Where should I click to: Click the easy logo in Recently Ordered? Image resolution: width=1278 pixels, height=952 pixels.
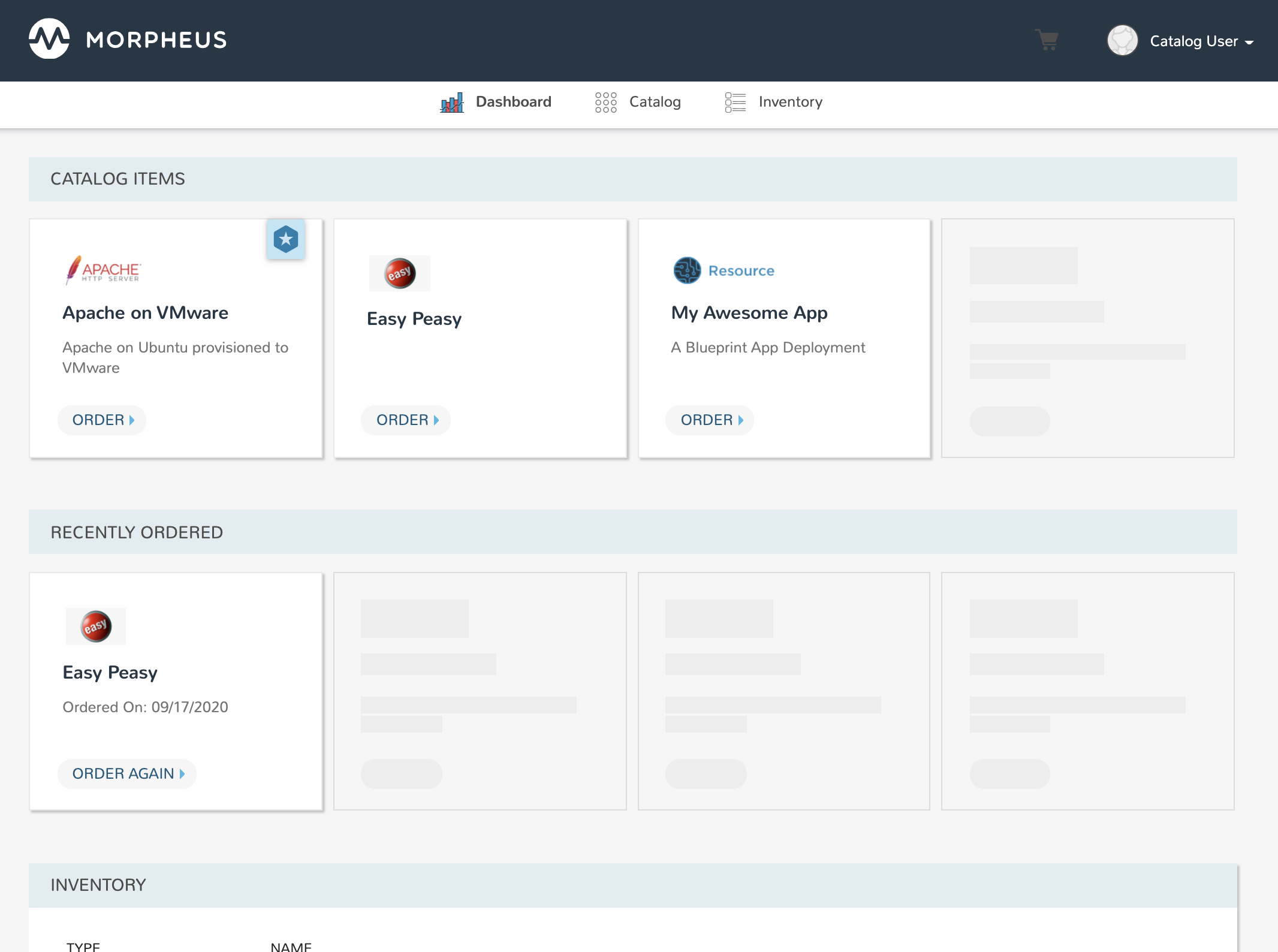tap(96, 626)
